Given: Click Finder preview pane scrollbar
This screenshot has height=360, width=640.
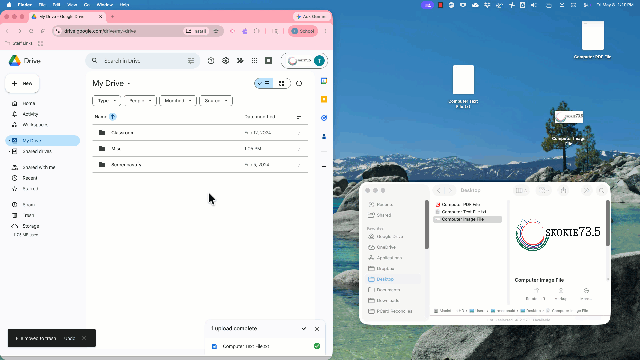Looking at the screenshot, I should tap(607, 223).
